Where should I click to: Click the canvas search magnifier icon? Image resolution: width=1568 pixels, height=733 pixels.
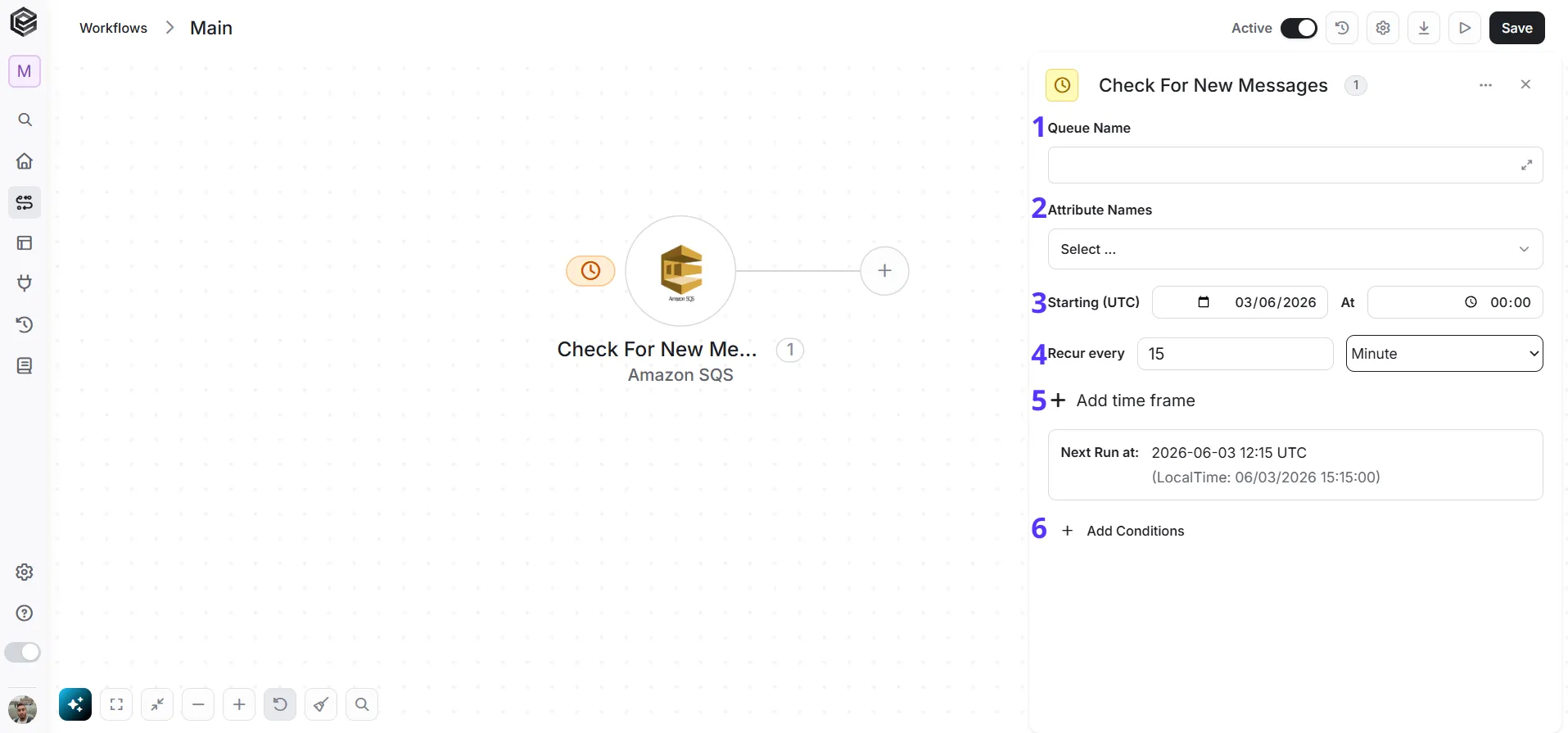pyautogui.click(x=362, y=704)
